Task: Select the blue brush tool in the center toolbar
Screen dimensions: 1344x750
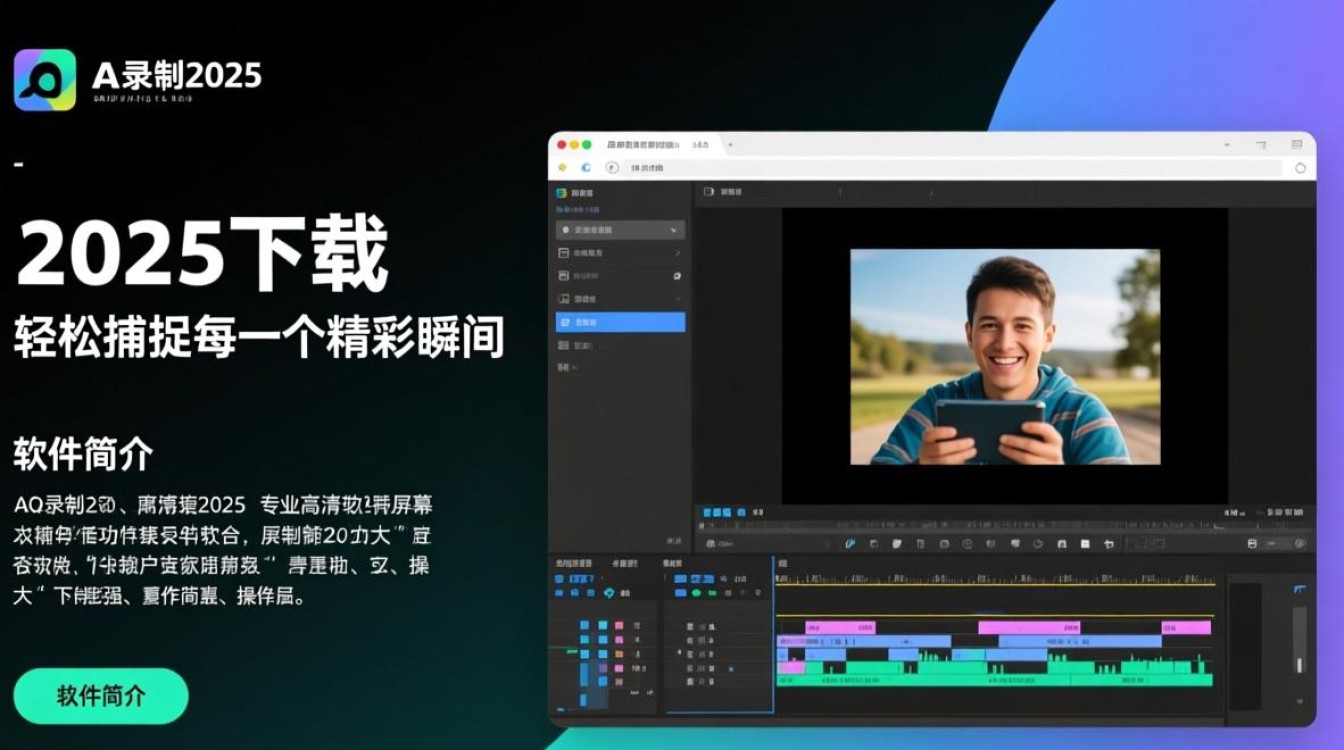Action: (x=850, y=542)
